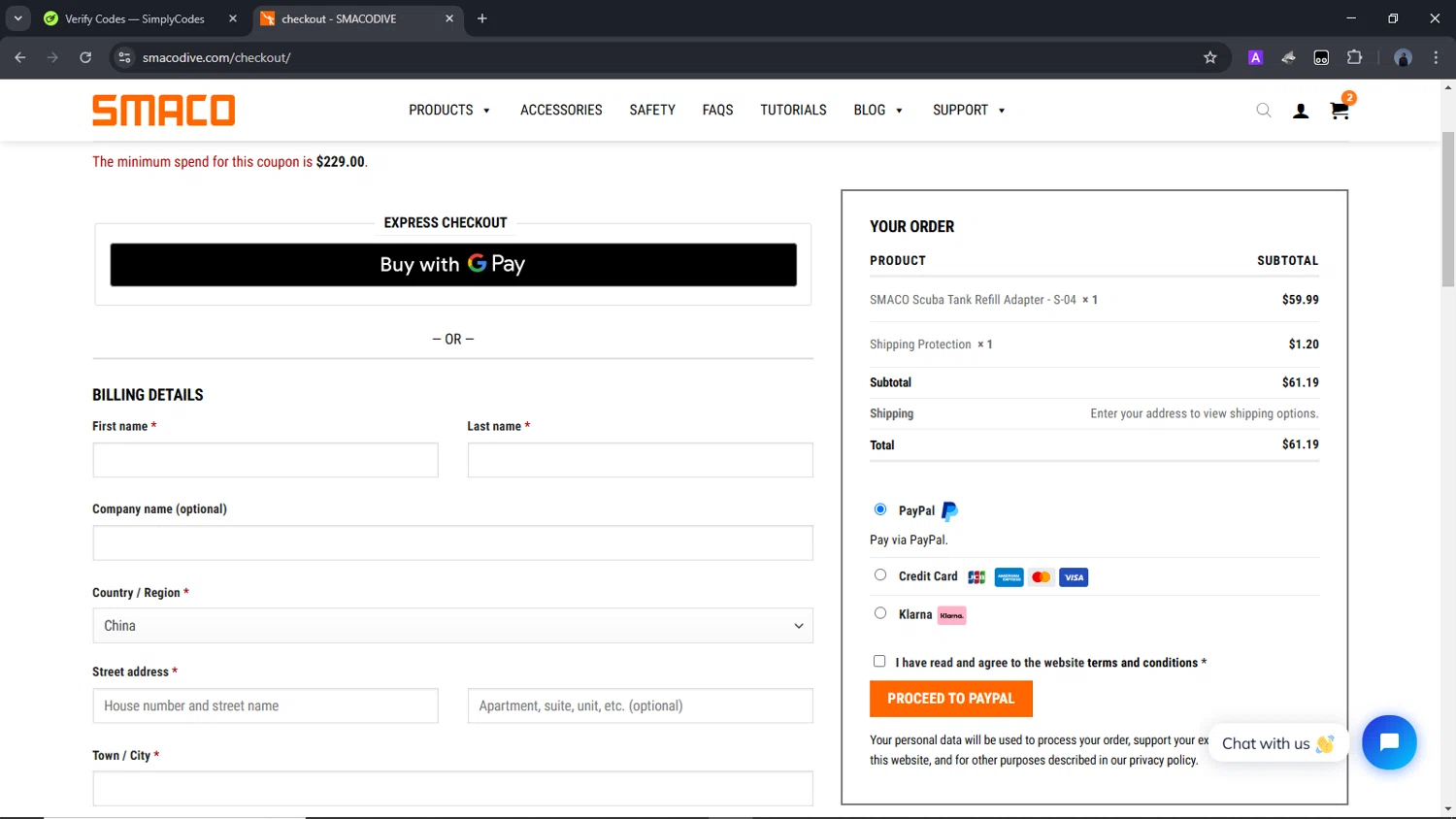Click the $229.00 minimum spend amount
Viewport: 1456px width, 819px height.
click(x=340, y=162)
